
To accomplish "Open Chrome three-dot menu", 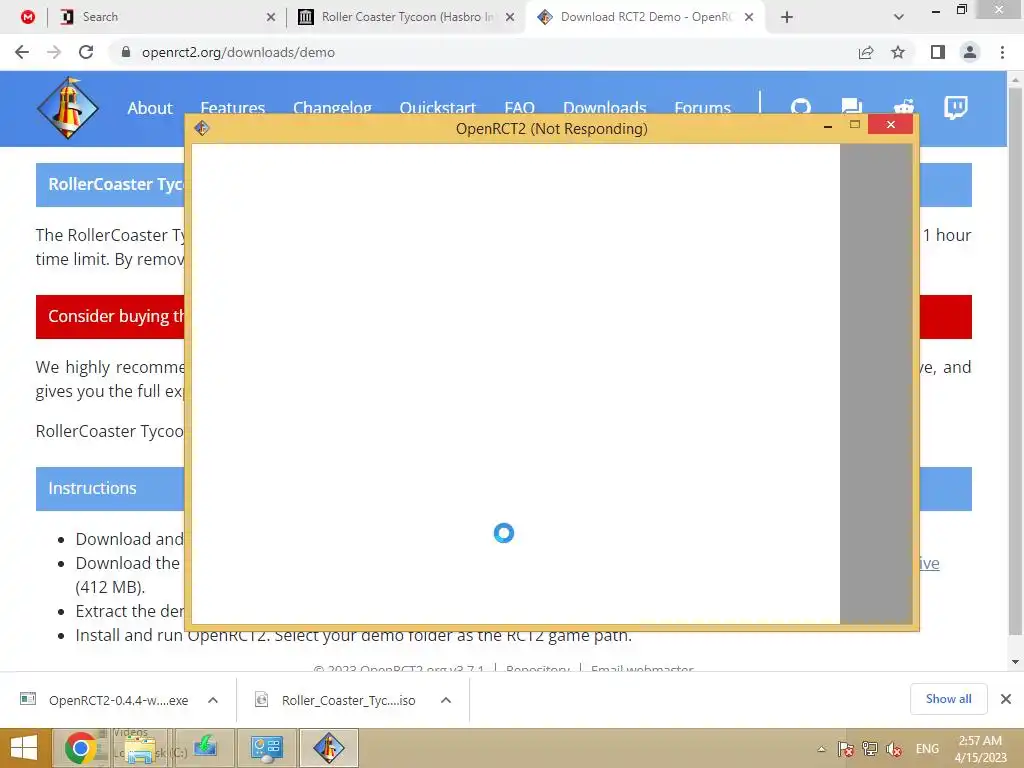I will pos(1002,52).
